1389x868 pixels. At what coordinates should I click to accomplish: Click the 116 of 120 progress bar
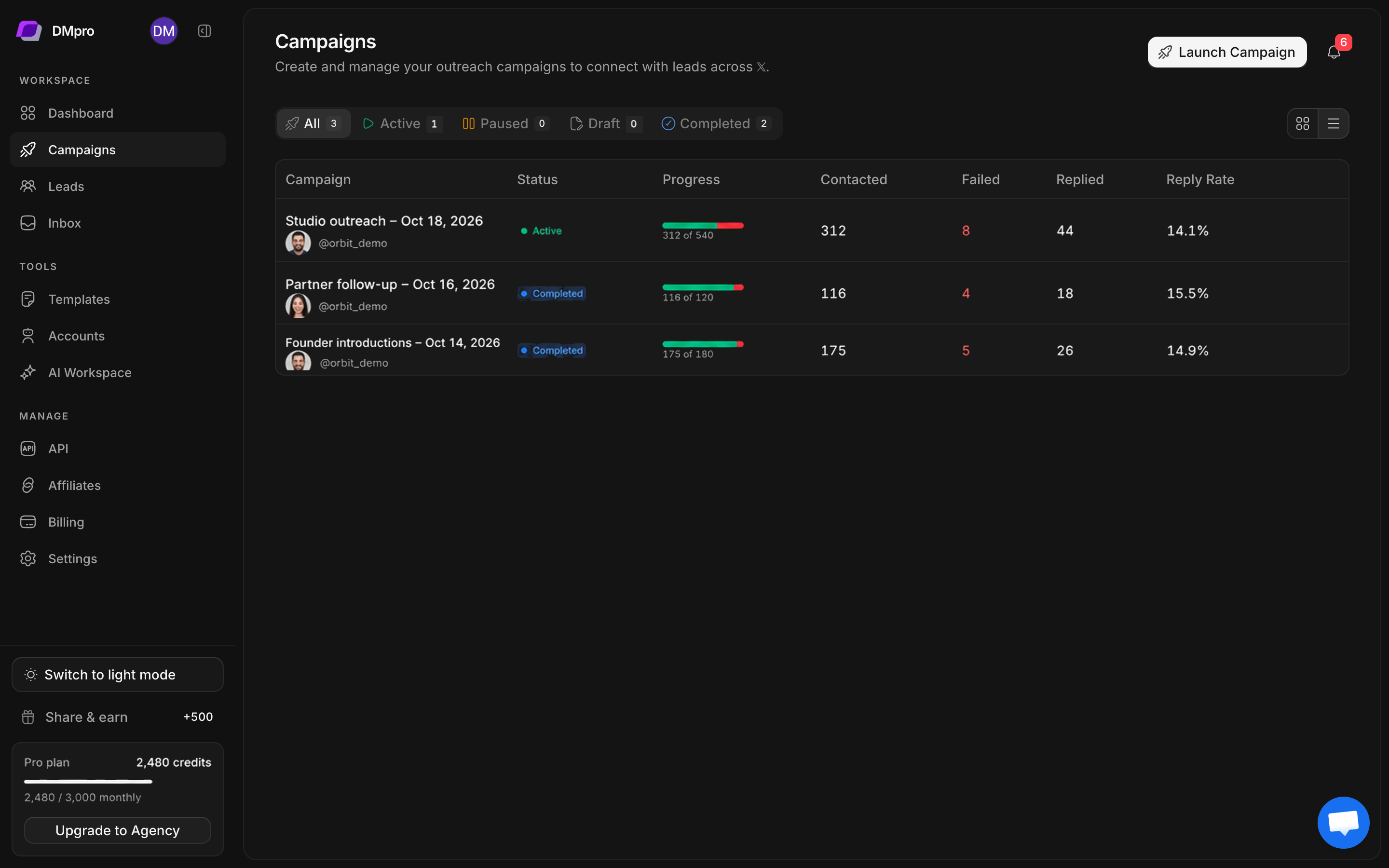[703, 287]
